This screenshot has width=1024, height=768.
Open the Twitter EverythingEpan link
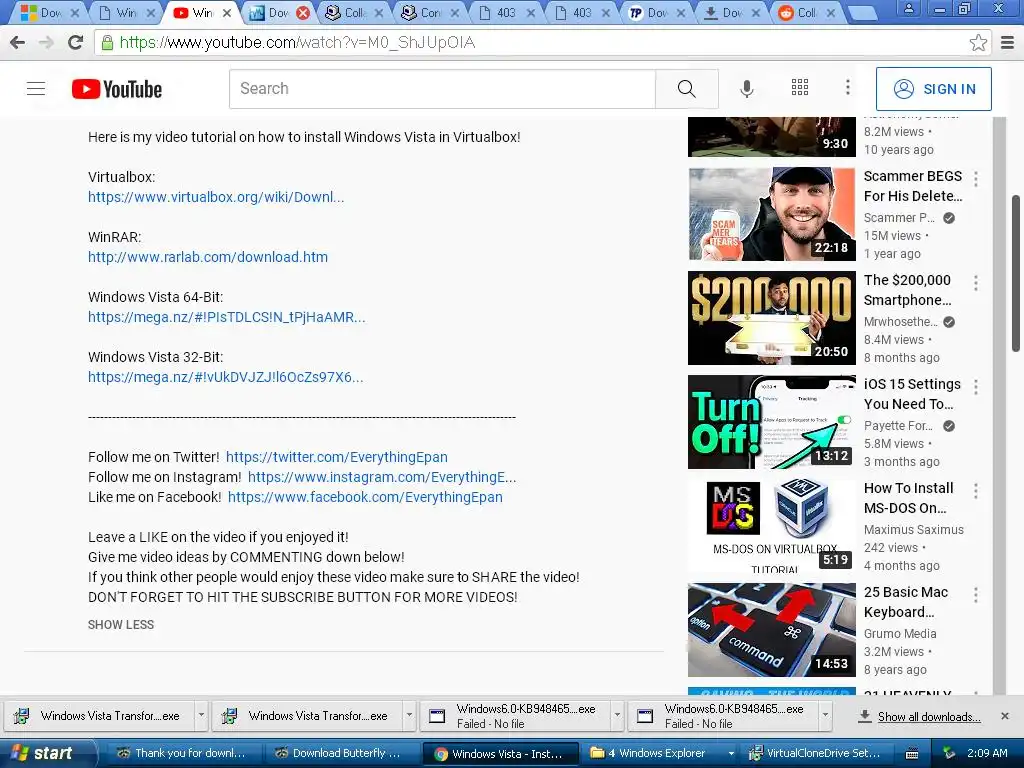[336, 457]
